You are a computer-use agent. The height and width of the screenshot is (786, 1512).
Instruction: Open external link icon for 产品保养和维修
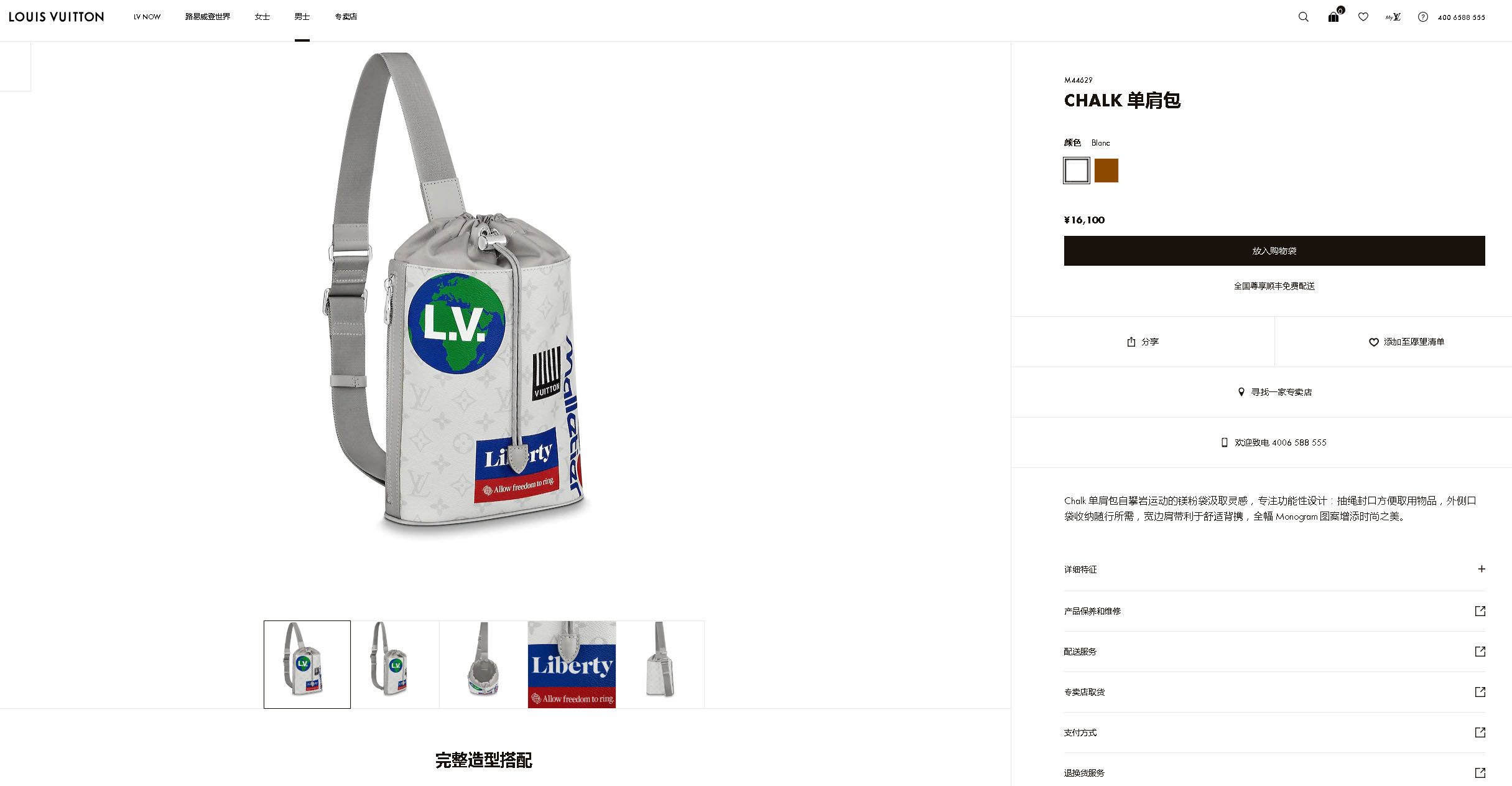(x=1480, y=611)
